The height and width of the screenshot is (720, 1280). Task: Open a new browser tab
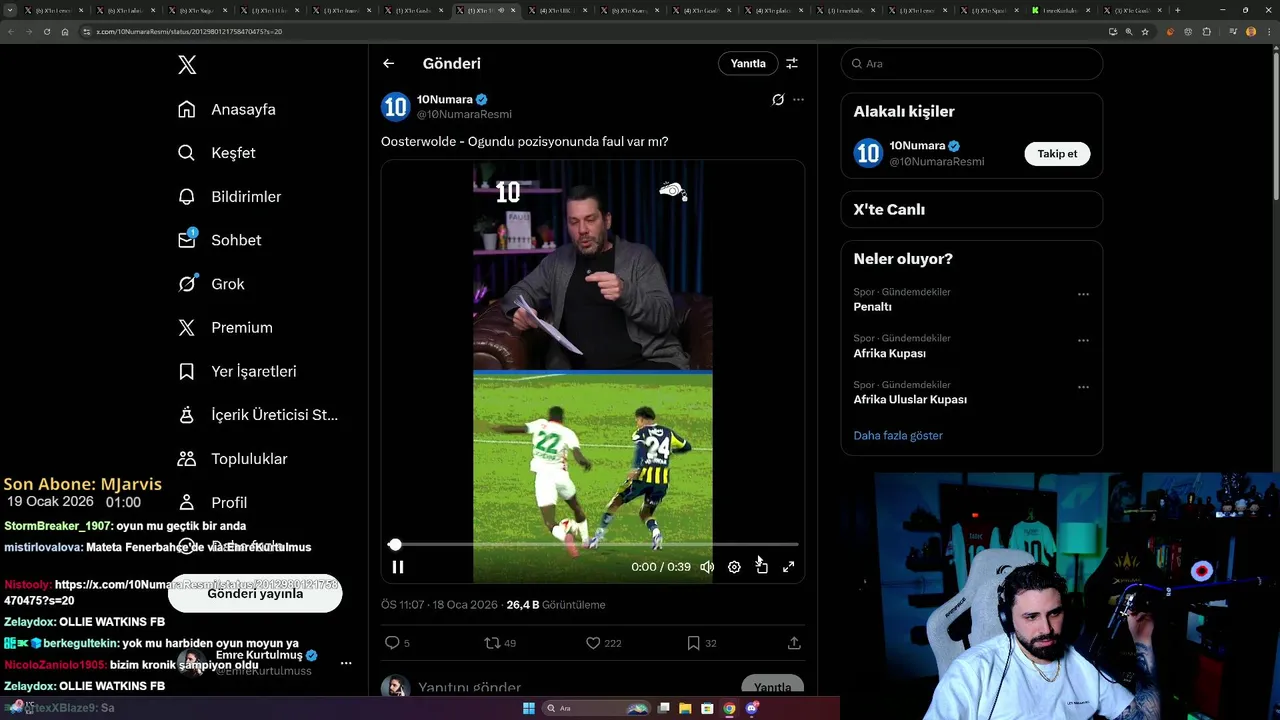1177,10
